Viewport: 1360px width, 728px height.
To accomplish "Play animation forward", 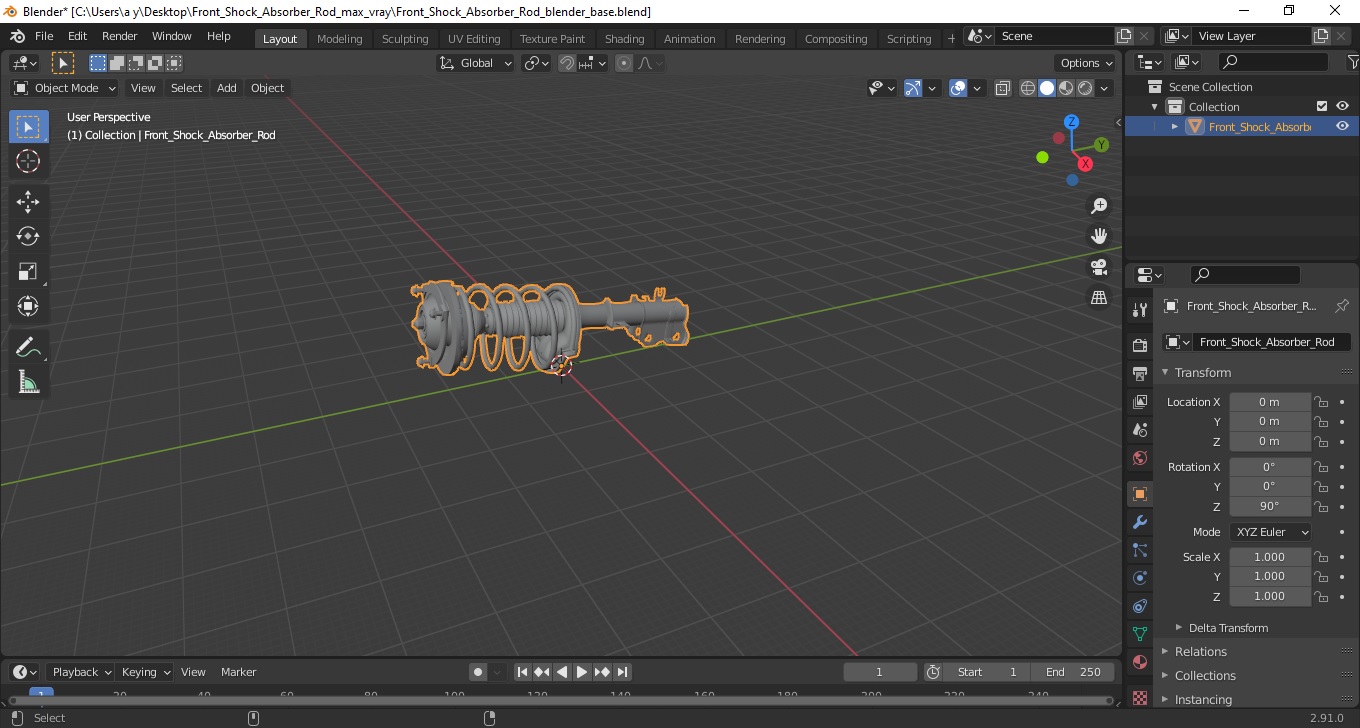I will click(x=582, y=672).
